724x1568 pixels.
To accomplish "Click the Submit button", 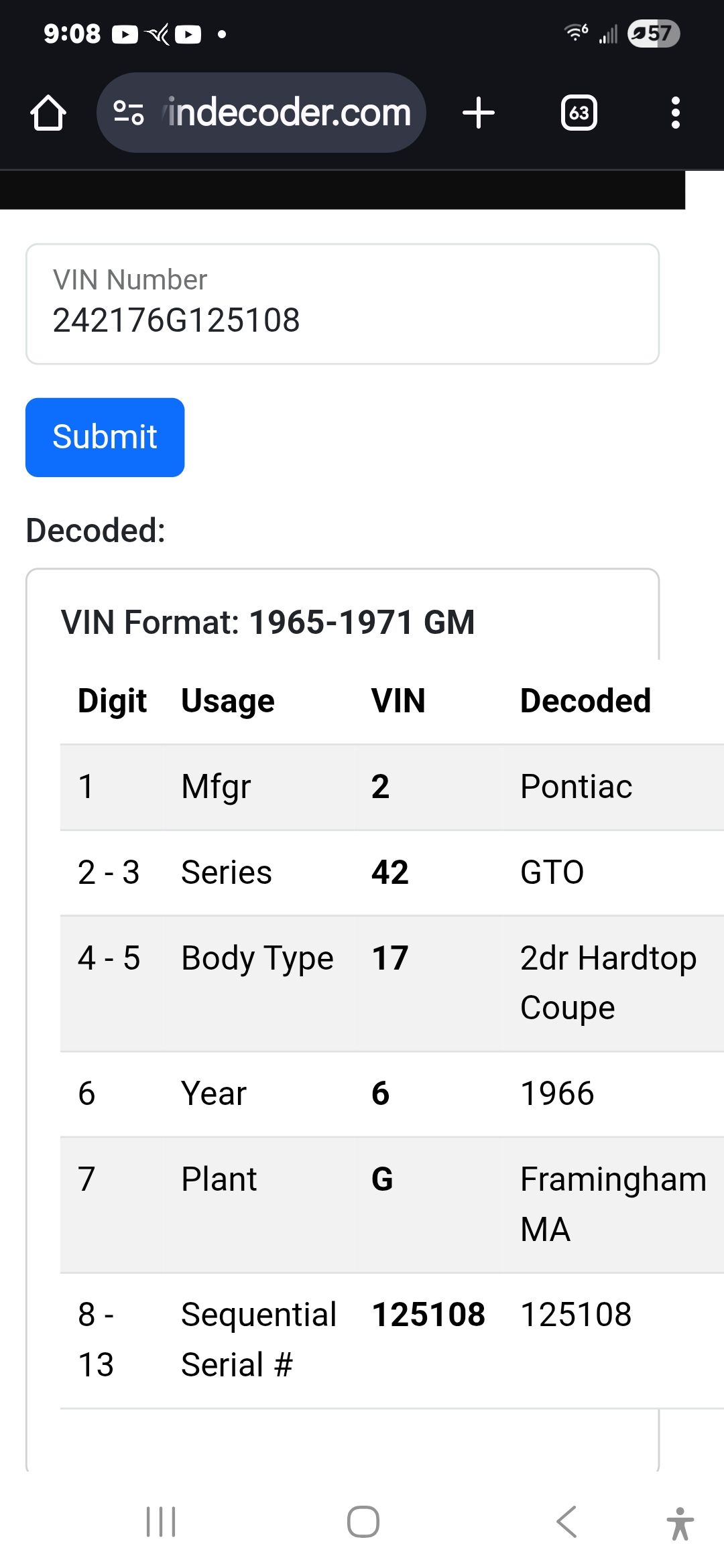I will coord(105,438).
